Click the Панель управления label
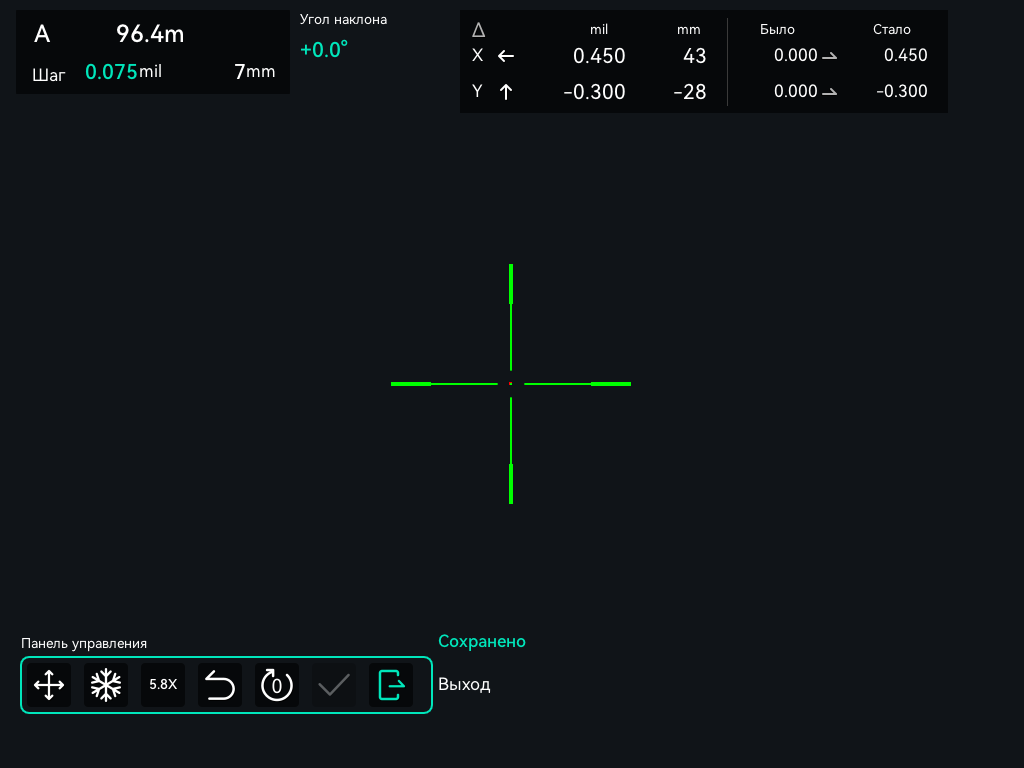This screenshot has height=768, width=1024. (84, 644)
